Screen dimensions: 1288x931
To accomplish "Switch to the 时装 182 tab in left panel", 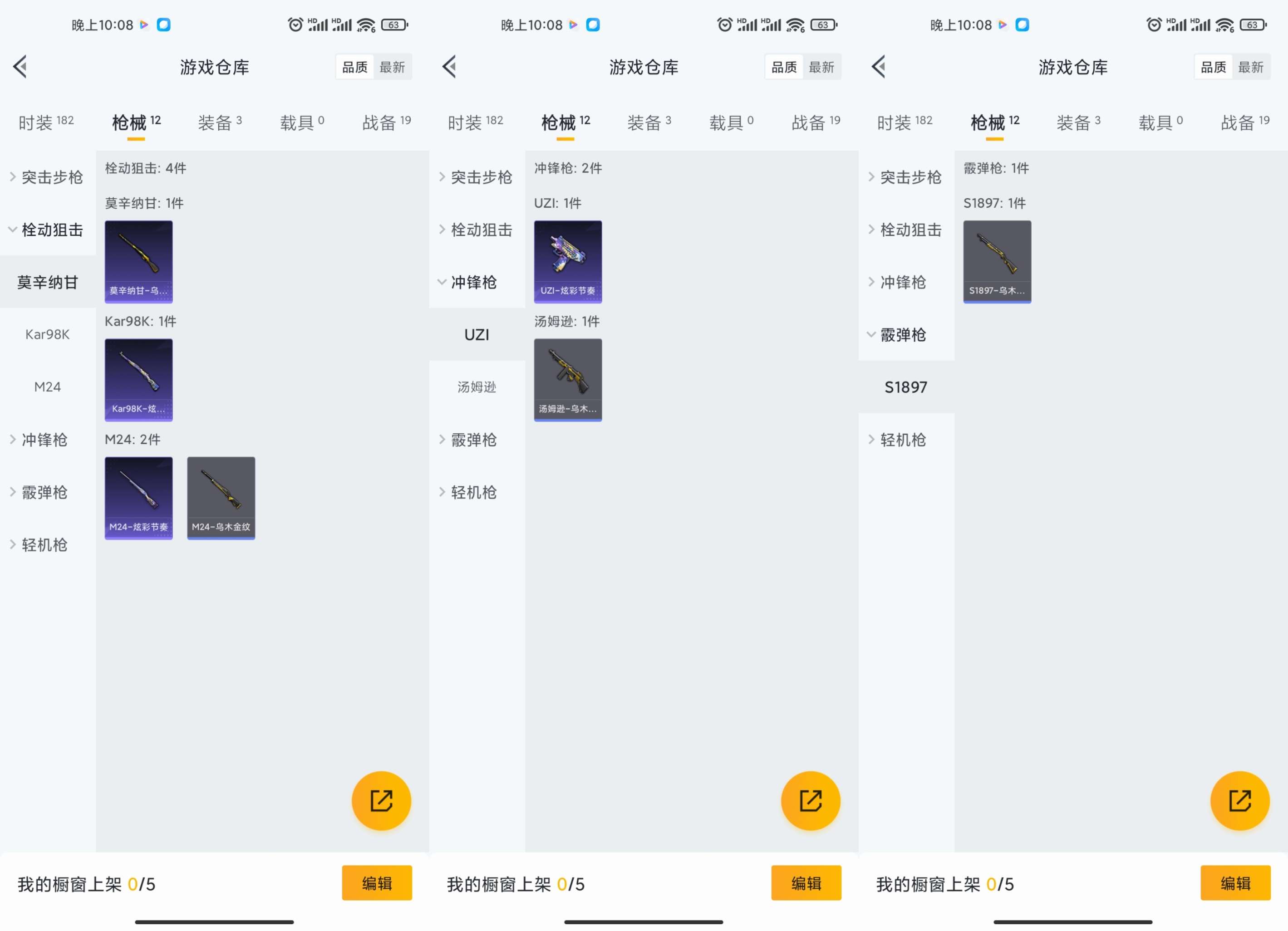I will pyautogui.click(x=46, y=122).
